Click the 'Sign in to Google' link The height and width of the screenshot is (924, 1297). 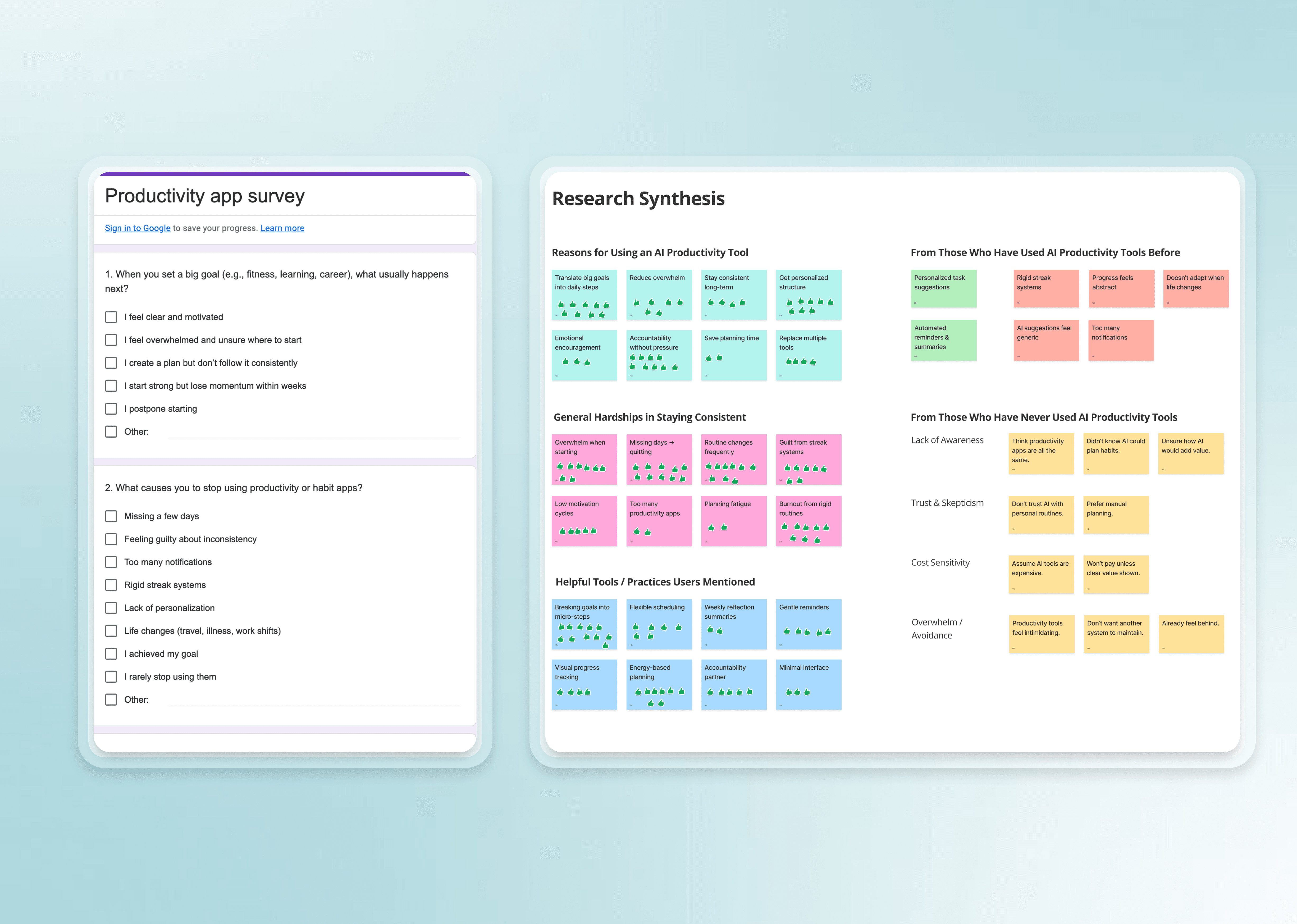click(137, 228)
